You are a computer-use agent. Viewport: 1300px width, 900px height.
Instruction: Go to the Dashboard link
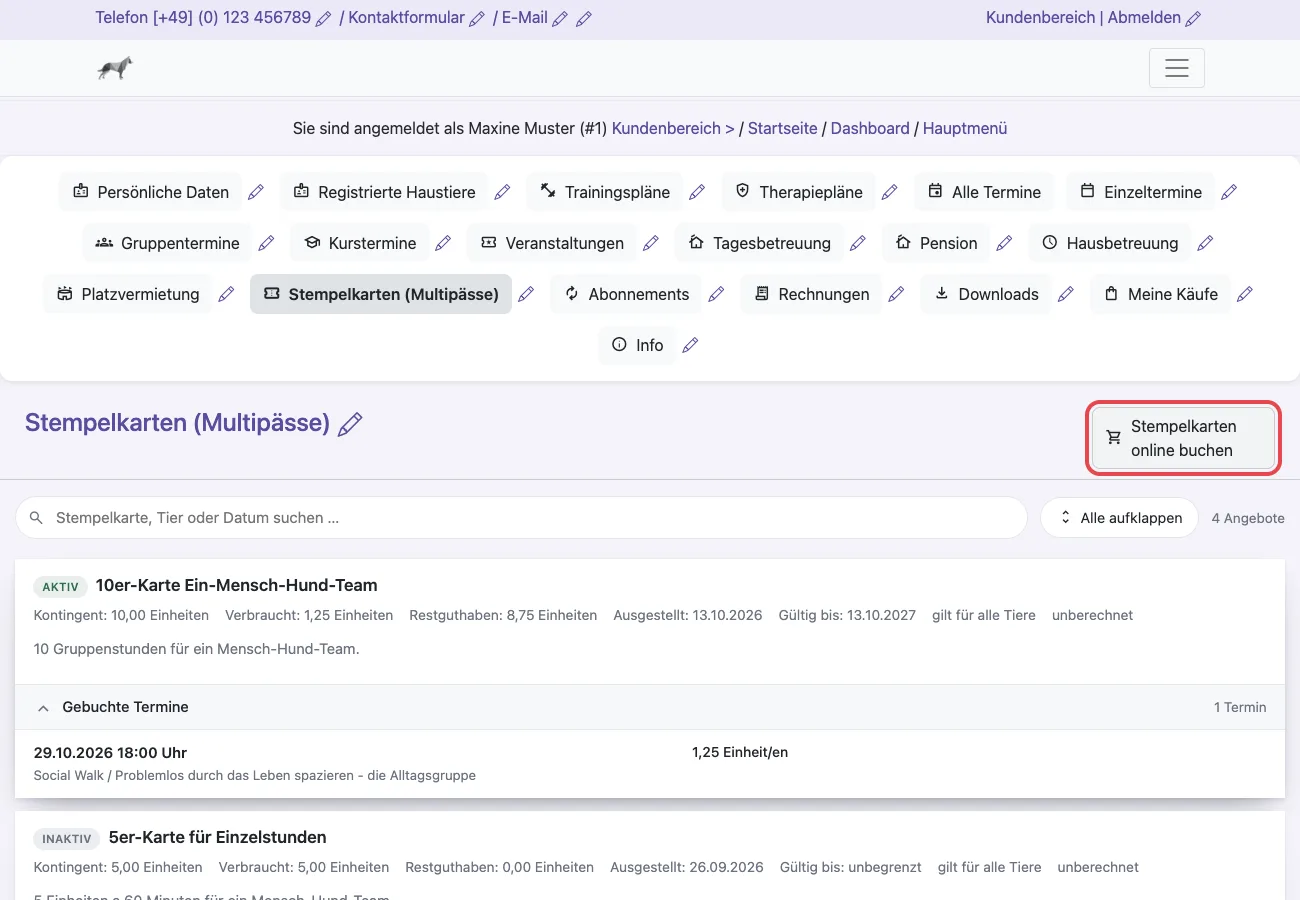(870, 128)
